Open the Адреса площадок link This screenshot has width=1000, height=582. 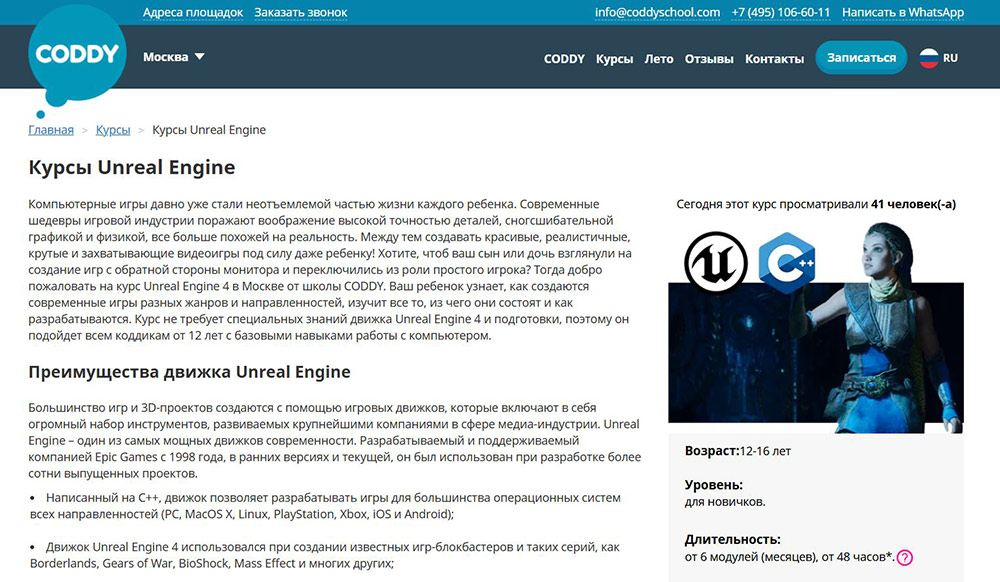194,12
